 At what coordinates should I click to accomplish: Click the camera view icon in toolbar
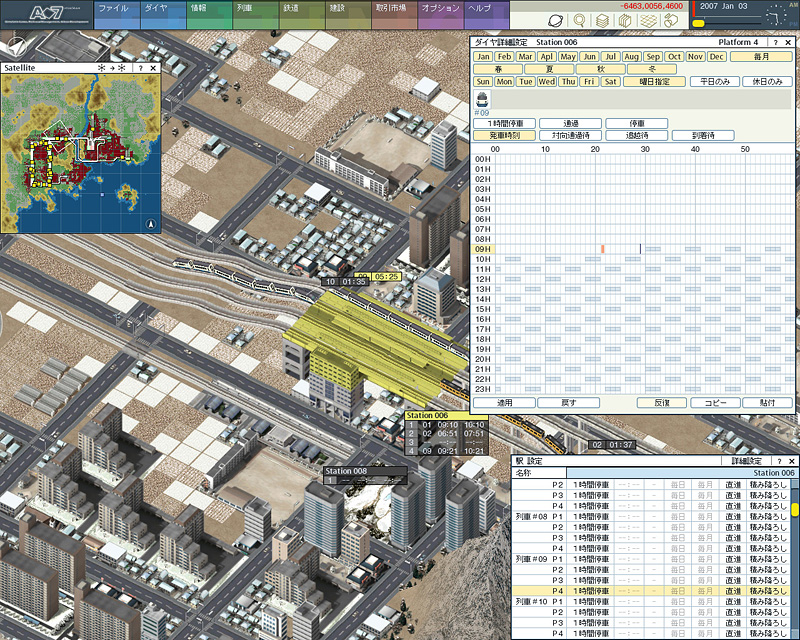point(671,20)
